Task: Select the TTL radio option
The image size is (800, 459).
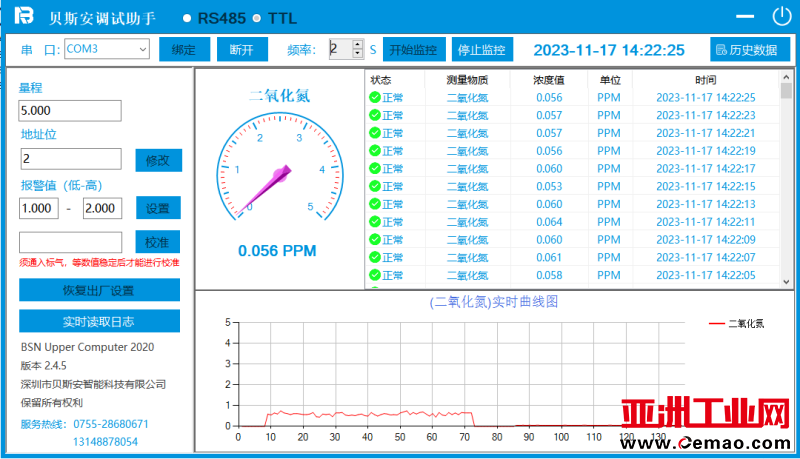Action: (257, 18)
